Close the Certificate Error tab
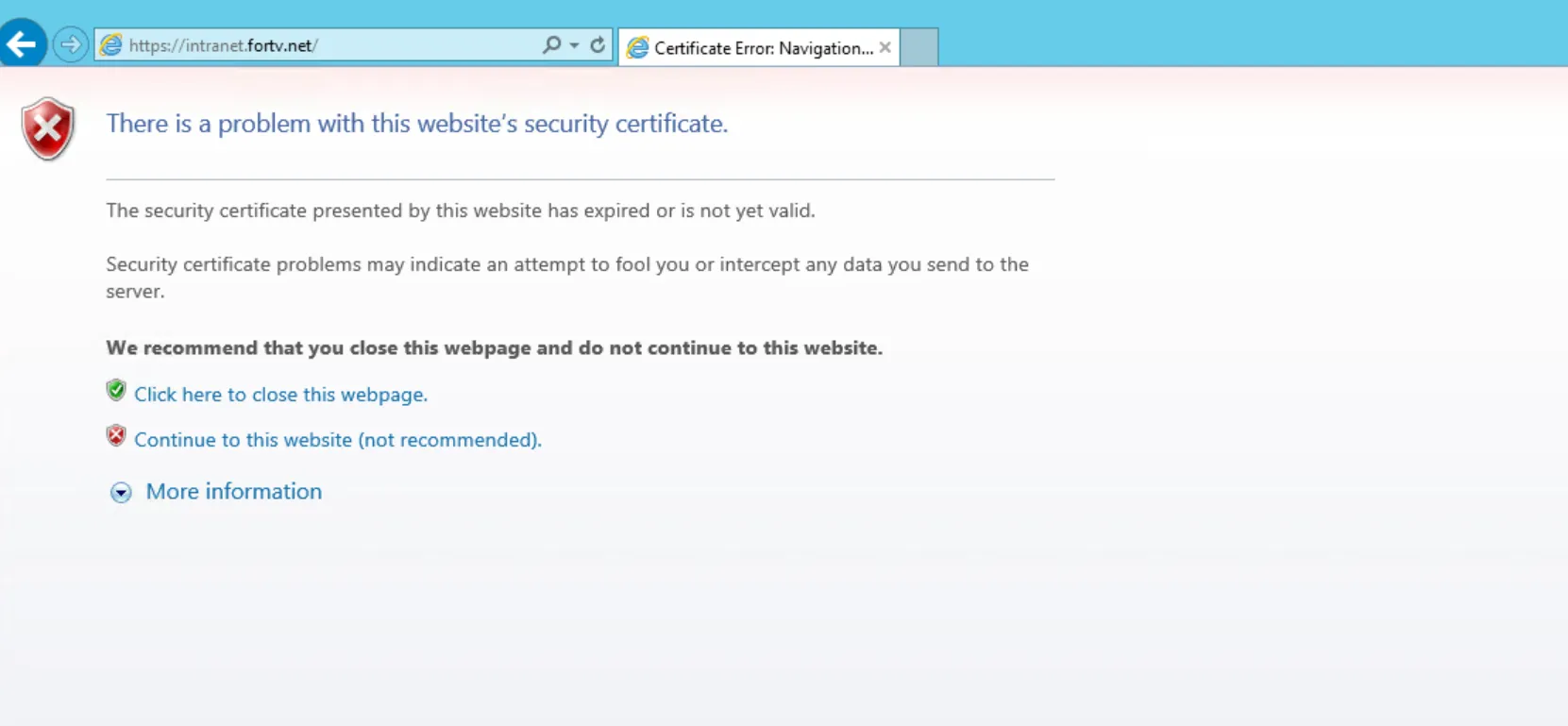 [x=885, y=47]
